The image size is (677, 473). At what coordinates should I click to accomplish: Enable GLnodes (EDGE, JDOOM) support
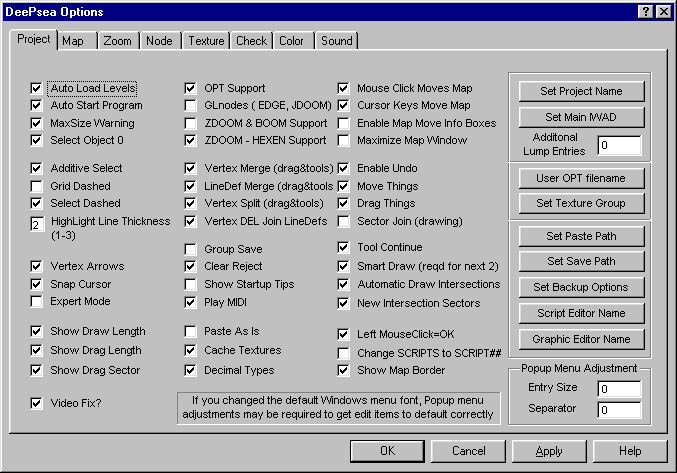coord(191,105)
